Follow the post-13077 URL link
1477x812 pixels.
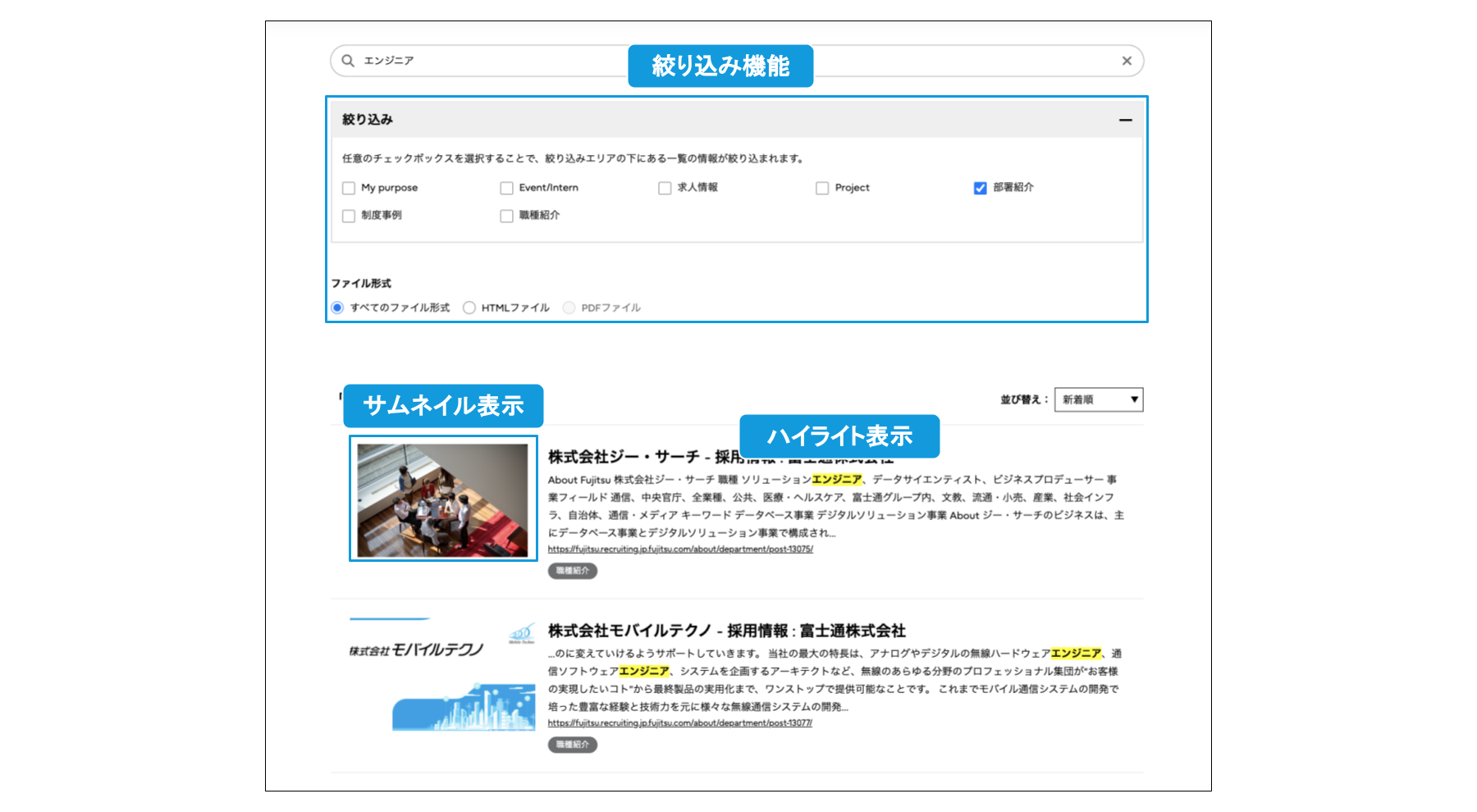click(x=680, y=723)
